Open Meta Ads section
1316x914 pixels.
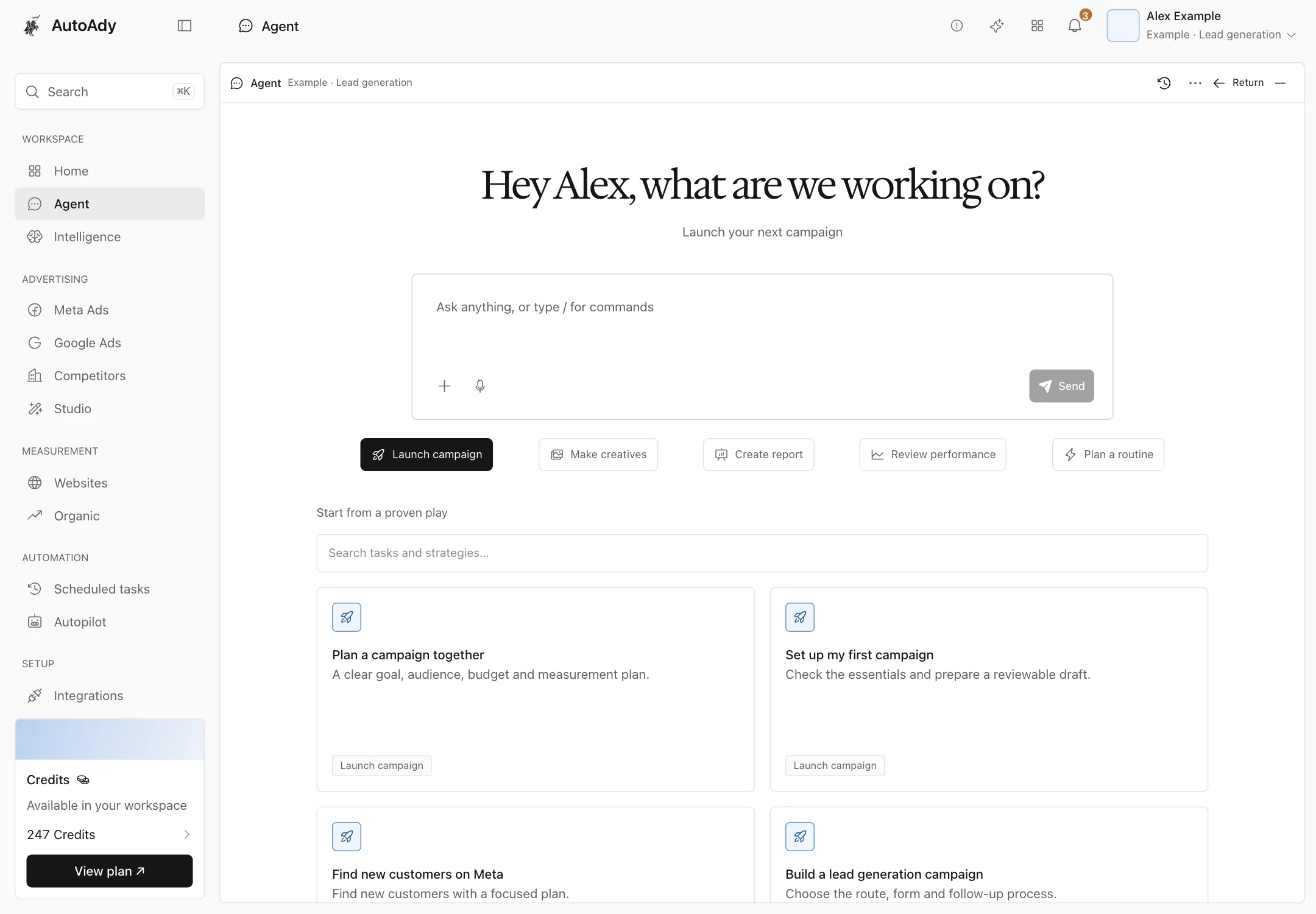click(x=110, y=310)
